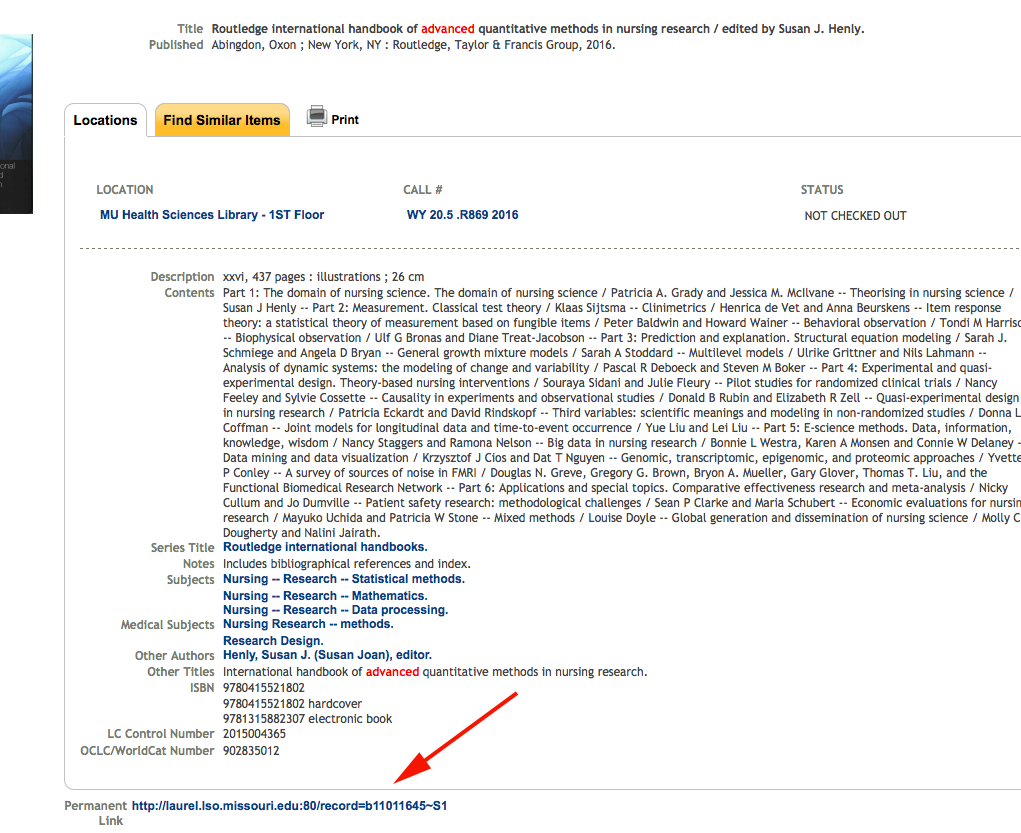Open the Nursing Research Data processing subject
This screenshot has height=833, width=1021.
[335, 610]
